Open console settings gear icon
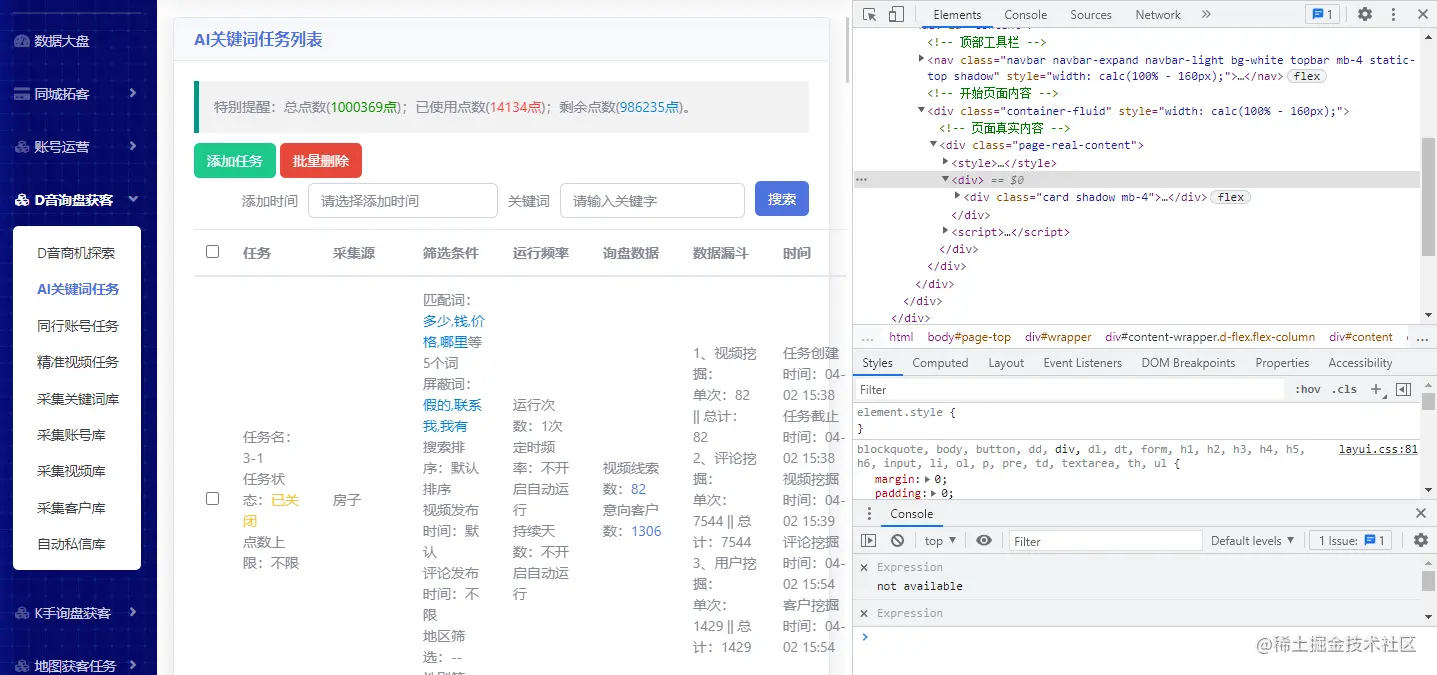1437x675 pixels. (1421, 540)
